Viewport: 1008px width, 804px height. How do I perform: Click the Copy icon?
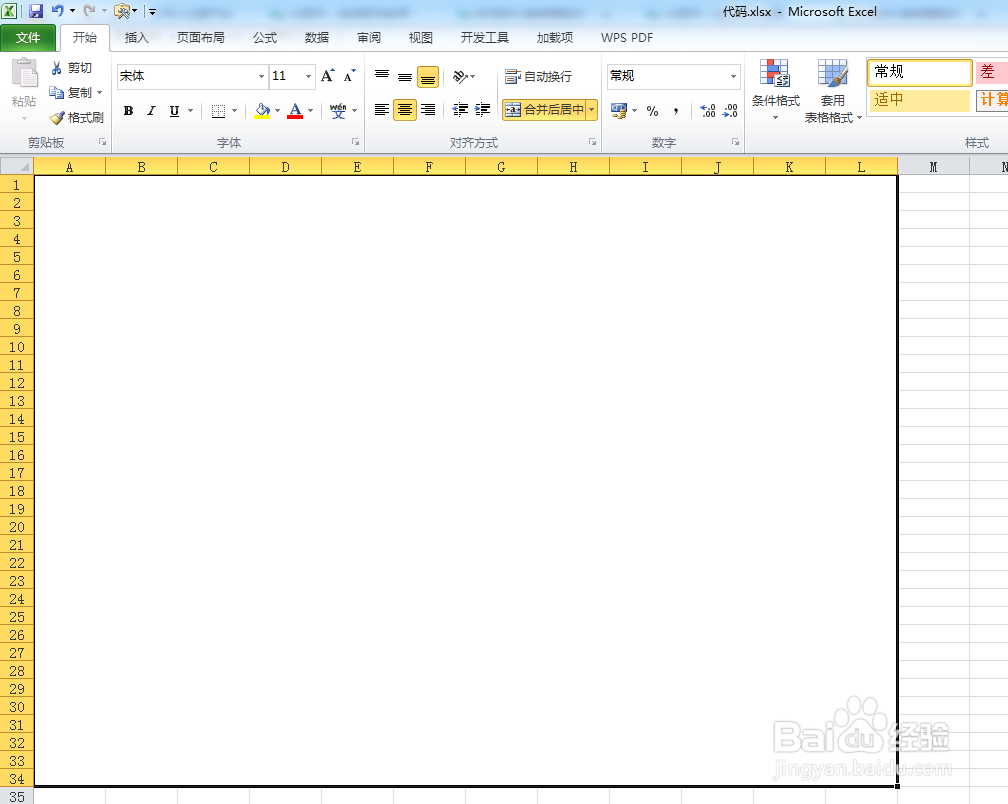click(x=57, y=93)
